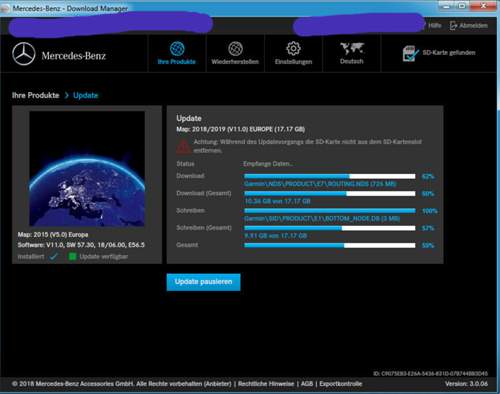This screenshot has width=500, height=394.
Task: Click the app icon in title bar
Action: (5, 8)
